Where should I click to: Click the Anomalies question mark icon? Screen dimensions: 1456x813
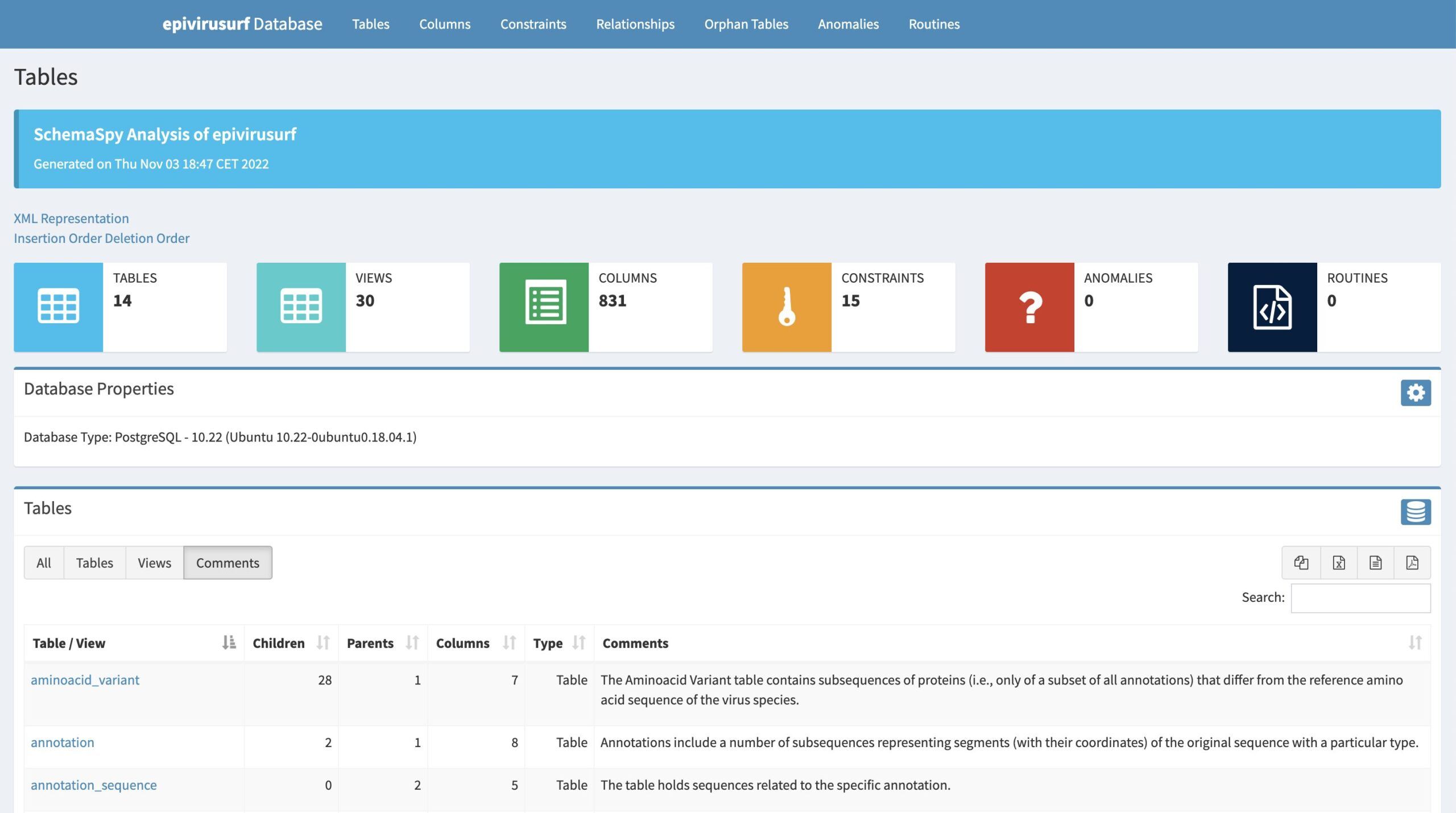(1029, 307)
